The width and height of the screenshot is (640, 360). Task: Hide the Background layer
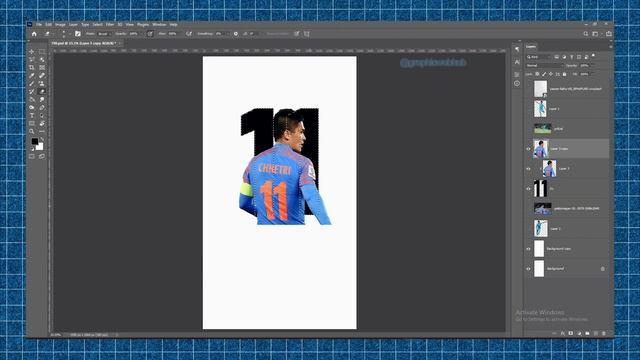[528, 269]
